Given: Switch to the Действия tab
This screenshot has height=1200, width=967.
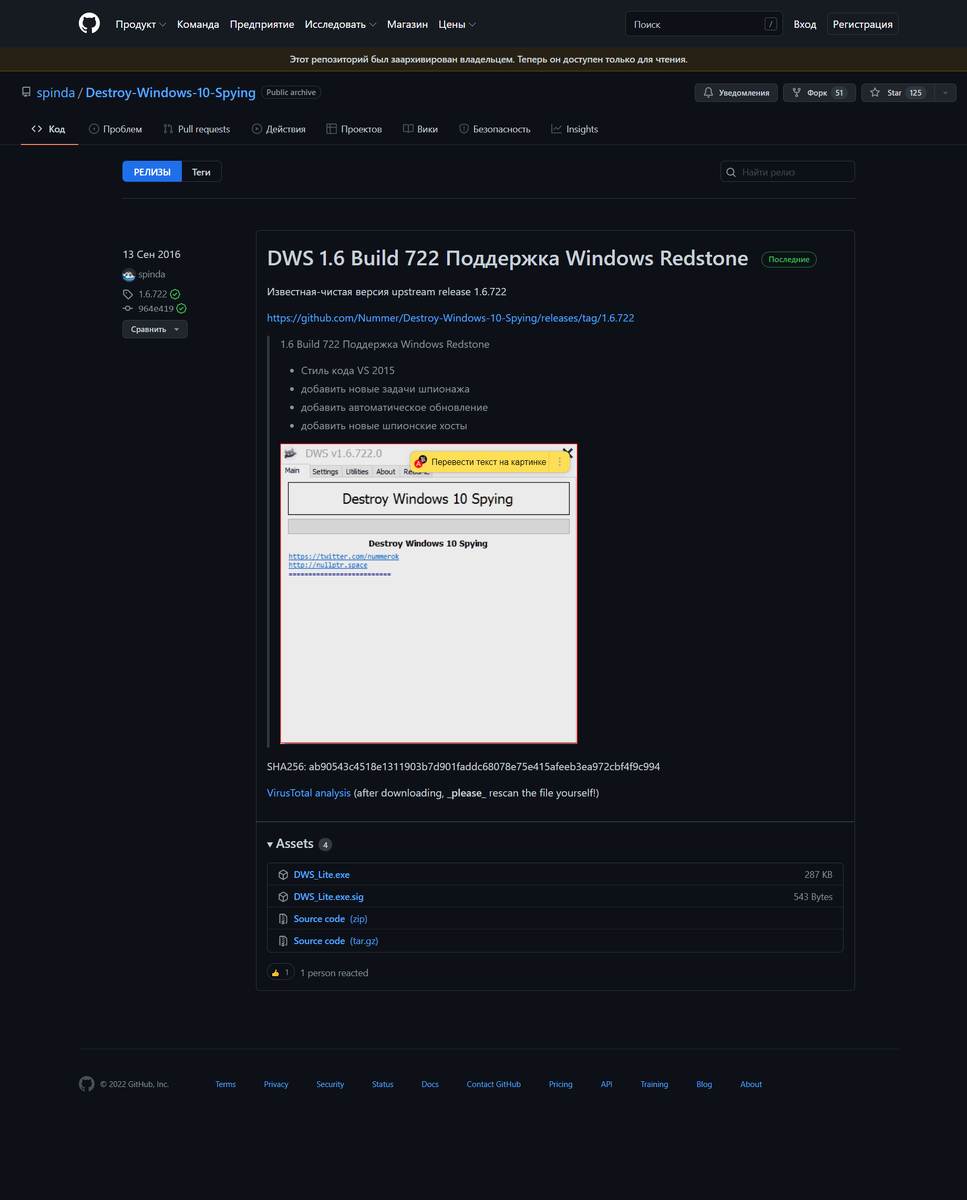Looking at the screenshot, I should click(x=279, y=129).
